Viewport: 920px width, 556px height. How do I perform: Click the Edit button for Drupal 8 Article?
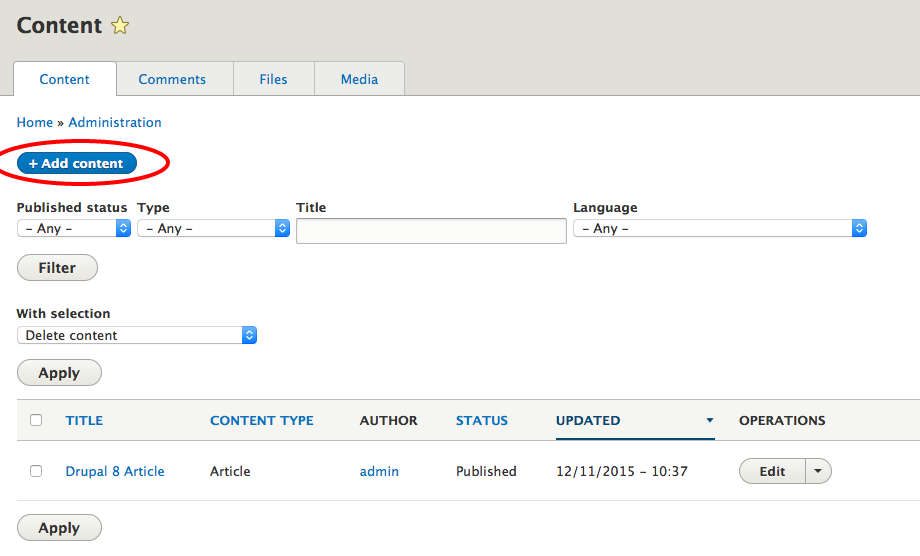click(772, 471)
